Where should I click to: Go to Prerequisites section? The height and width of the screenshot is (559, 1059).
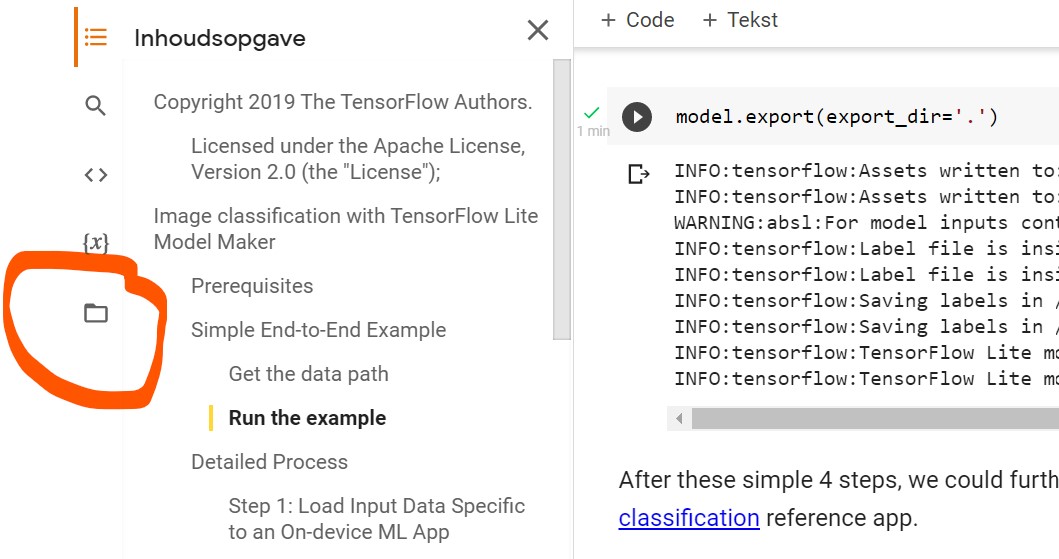click(252, 286)
